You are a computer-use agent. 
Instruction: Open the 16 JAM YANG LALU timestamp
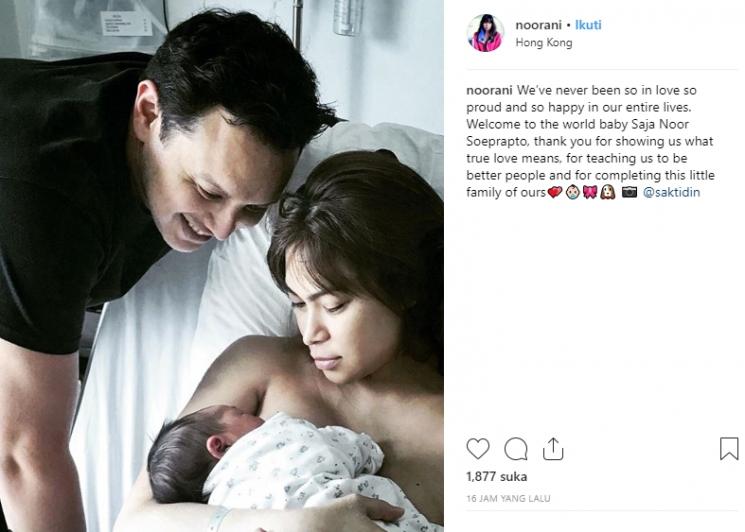508,498
